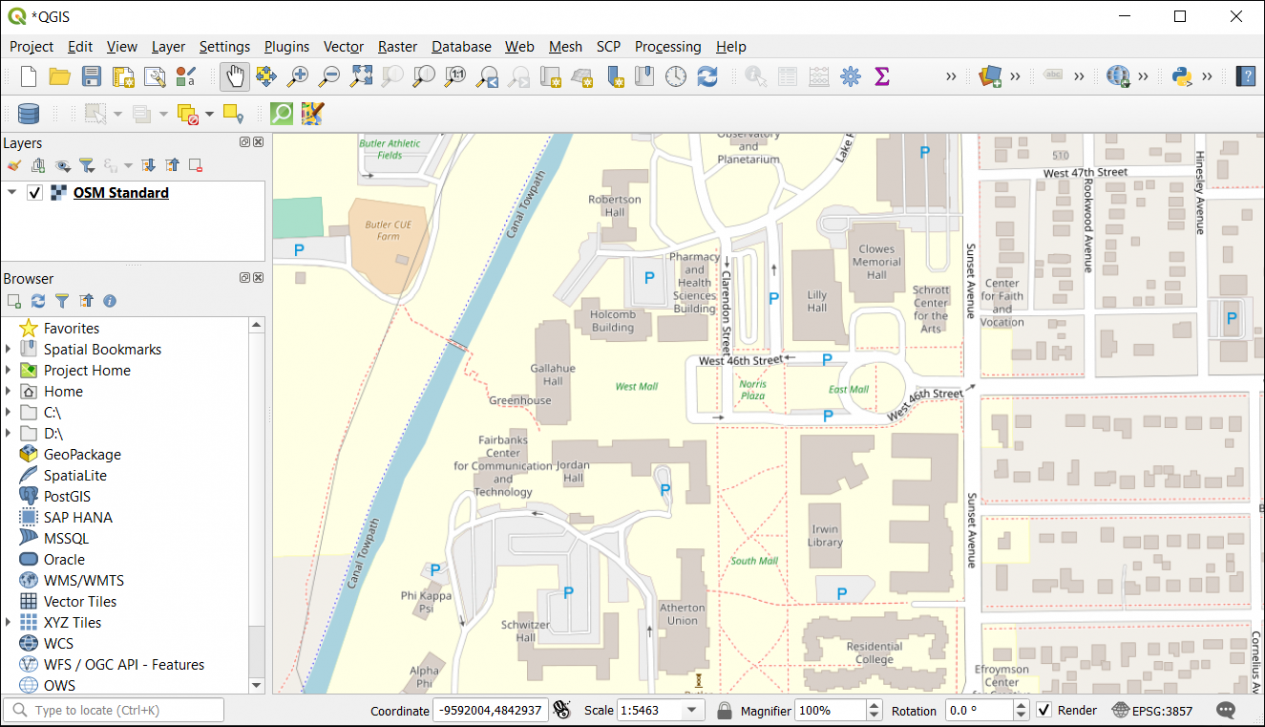1265x727 pixels.
Task: Open the Scale dropdown list
Action: coord(692,710)
